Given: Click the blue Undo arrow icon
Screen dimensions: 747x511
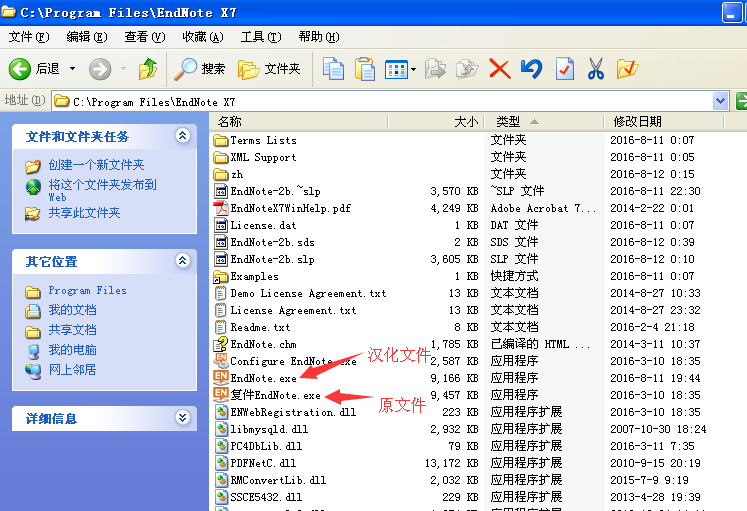Looking at the screenshot, I should pyautogui.click(x=532, y=69).
